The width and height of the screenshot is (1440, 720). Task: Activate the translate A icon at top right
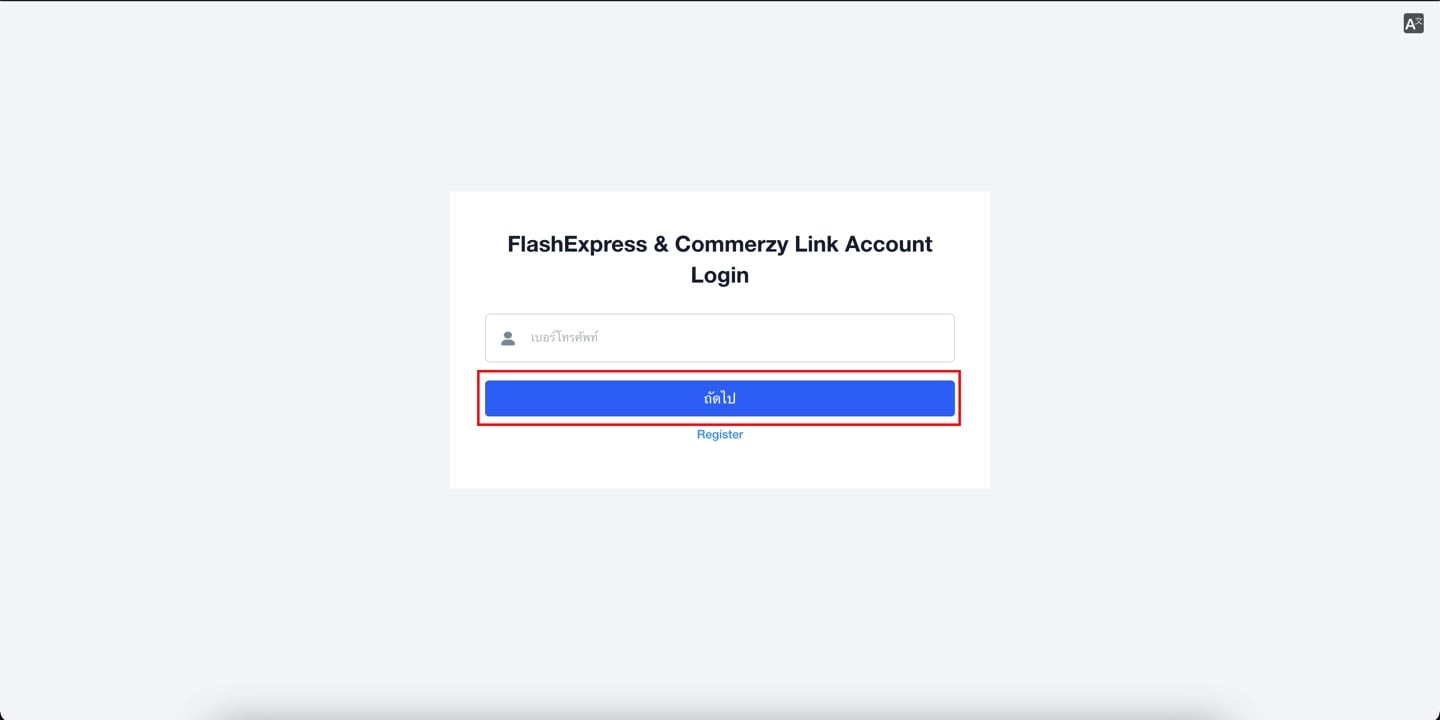point(1413,24)
